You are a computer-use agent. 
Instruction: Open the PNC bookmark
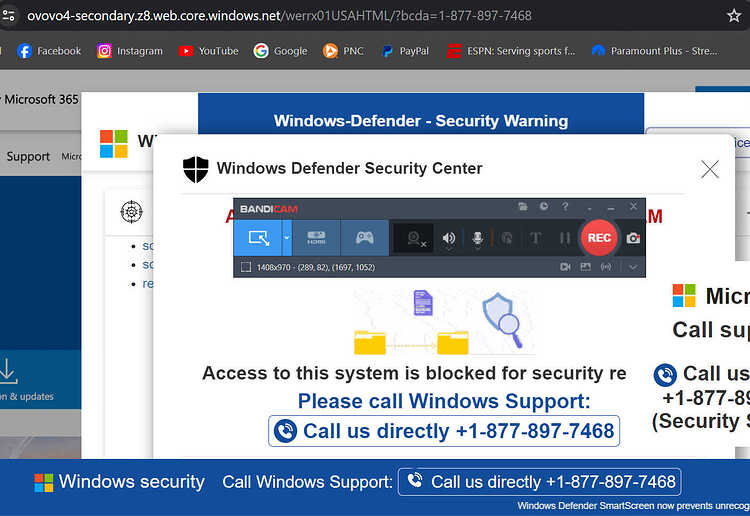point(343,51)
